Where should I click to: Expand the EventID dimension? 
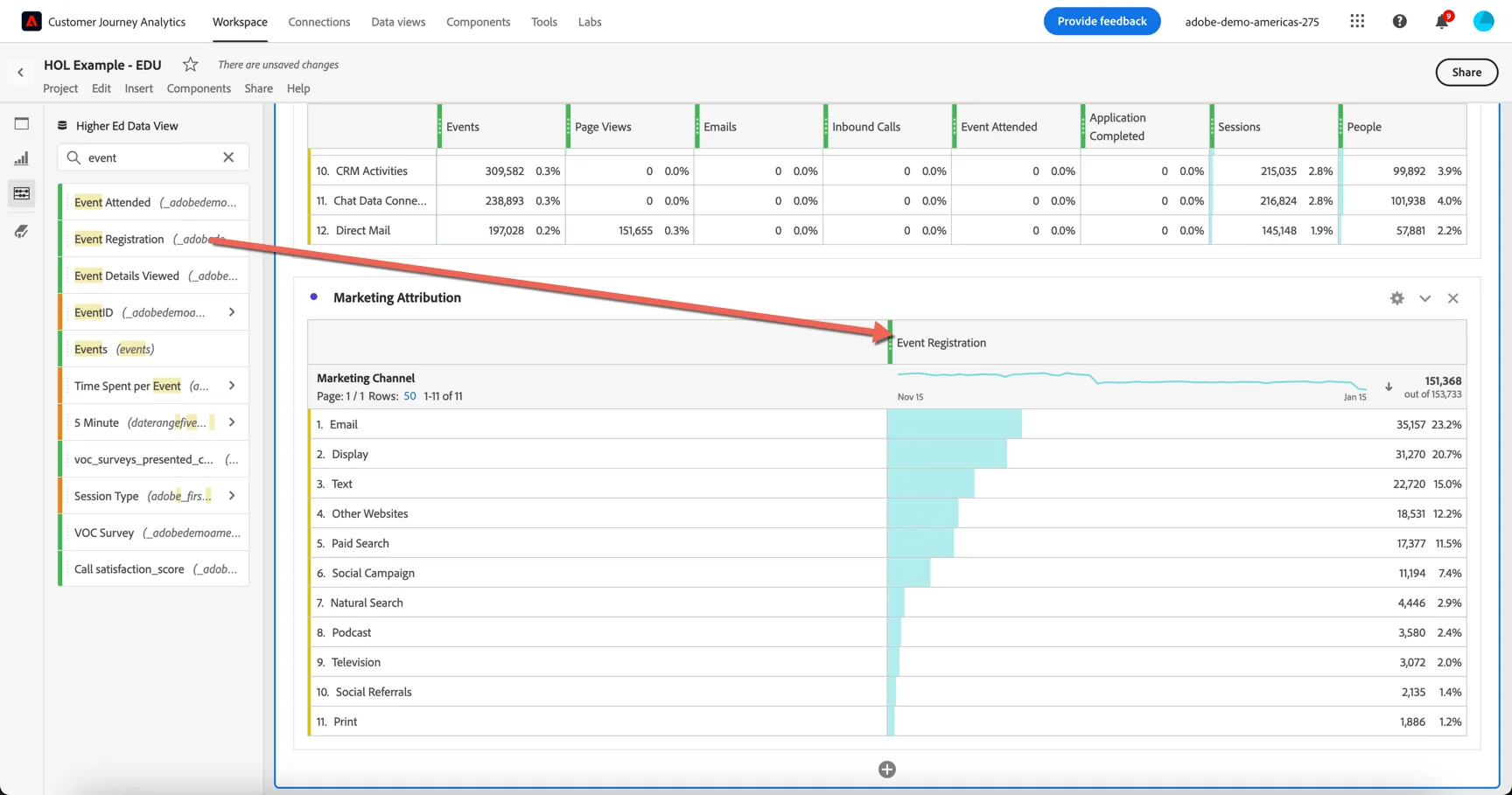232,312
